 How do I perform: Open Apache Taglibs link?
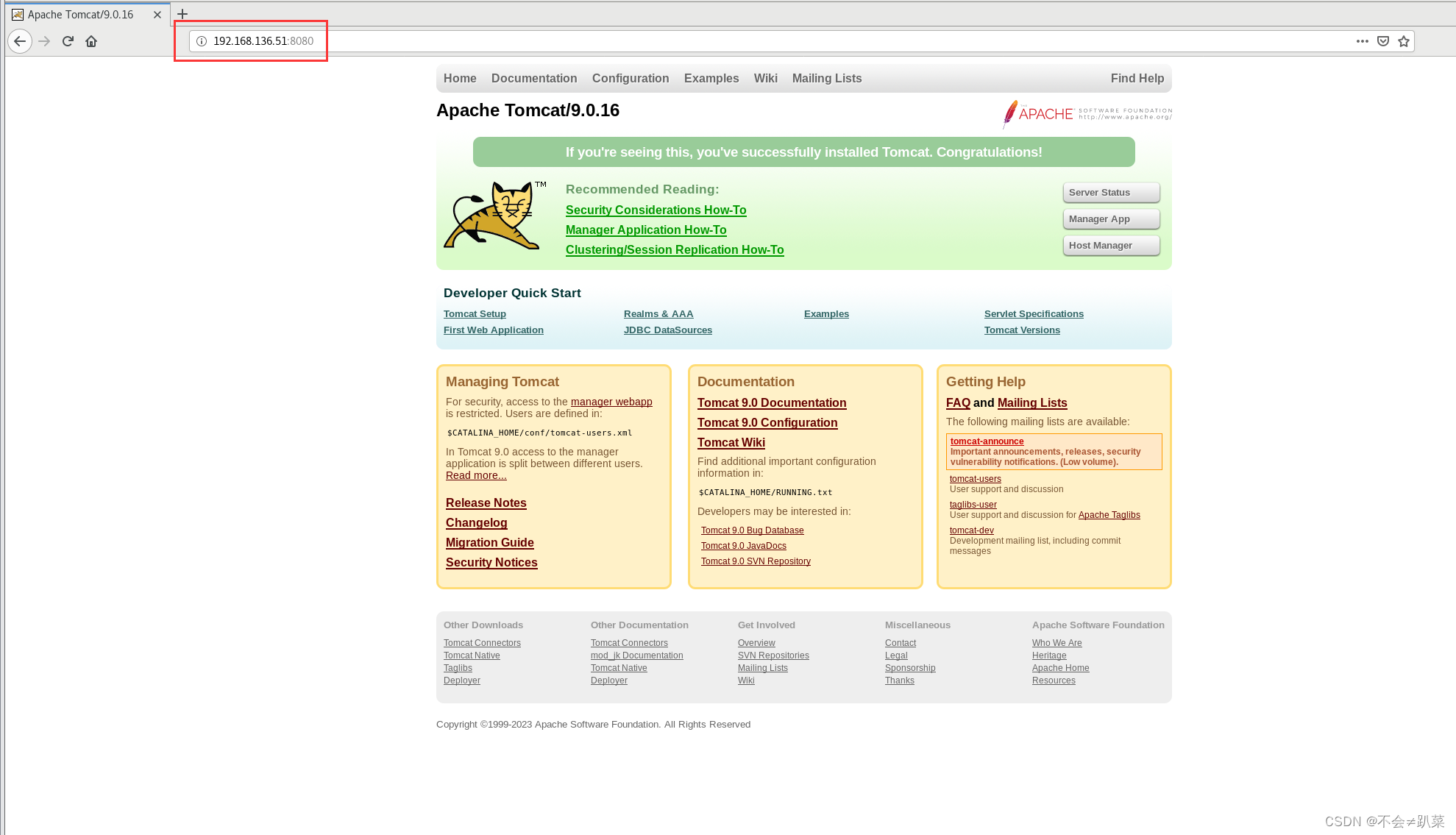[1109, 515]
